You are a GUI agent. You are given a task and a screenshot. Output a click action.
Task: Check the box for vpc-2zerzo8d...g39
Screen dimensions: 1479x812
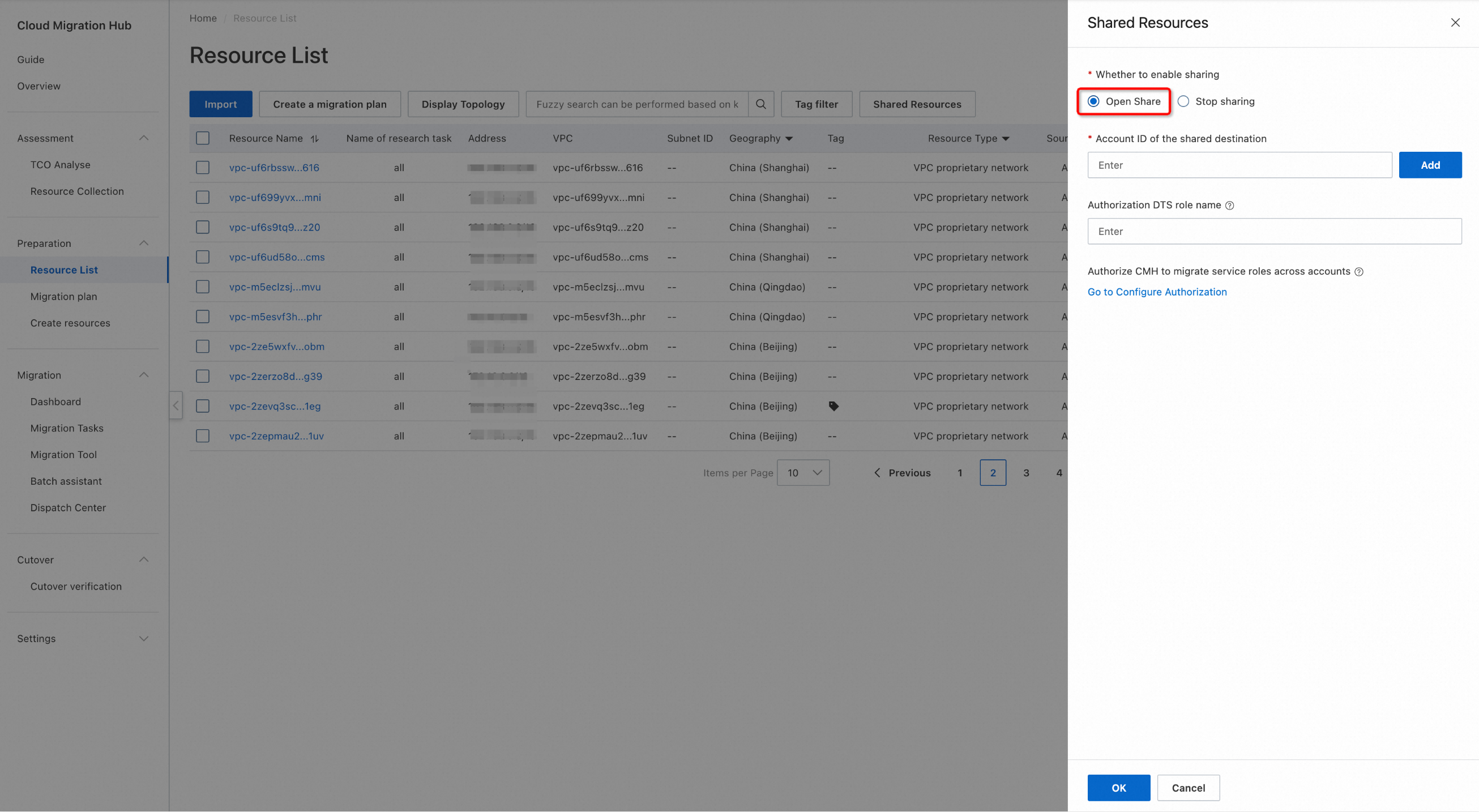[x=203, y=376]
